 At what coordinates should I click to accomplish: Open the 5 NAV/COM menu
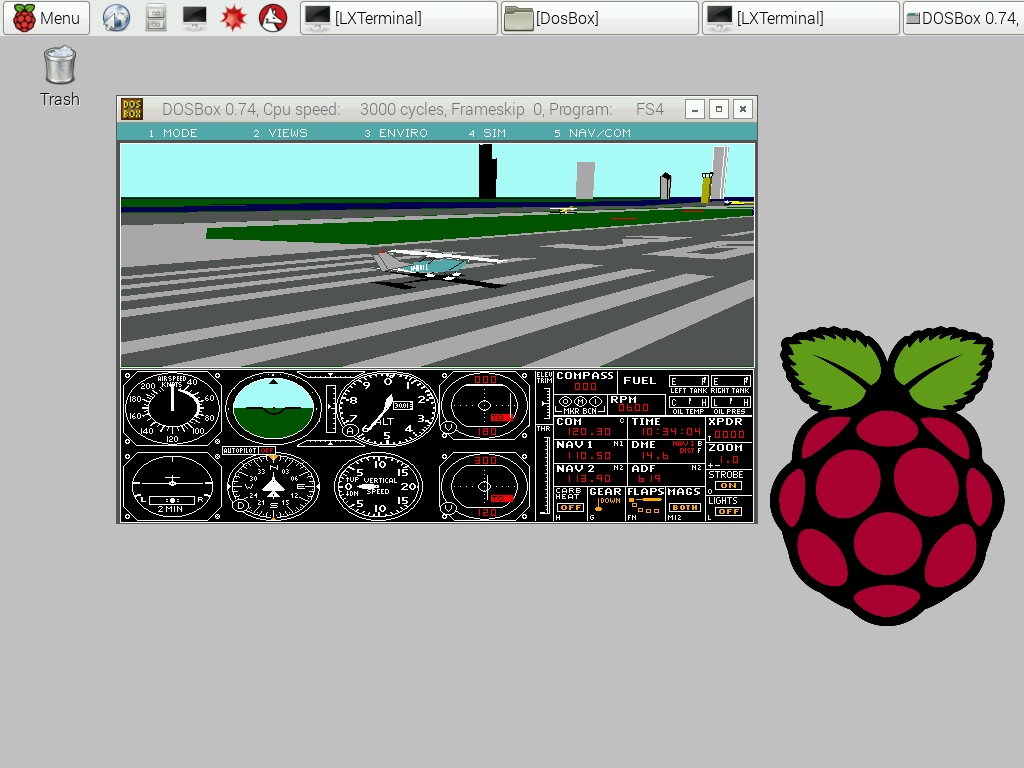[592, 133]
